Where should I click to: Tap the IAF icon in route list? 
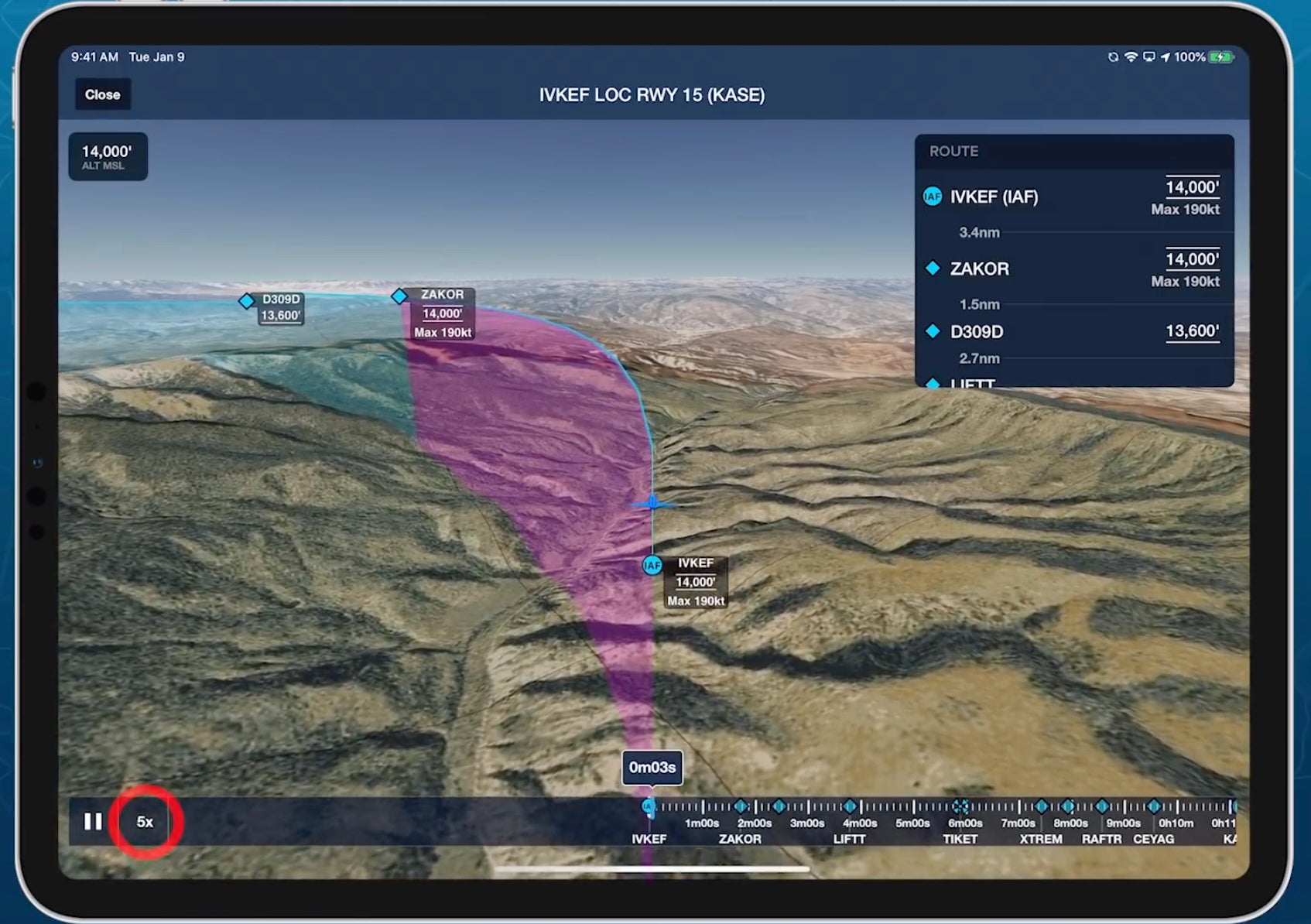point(933,197)
